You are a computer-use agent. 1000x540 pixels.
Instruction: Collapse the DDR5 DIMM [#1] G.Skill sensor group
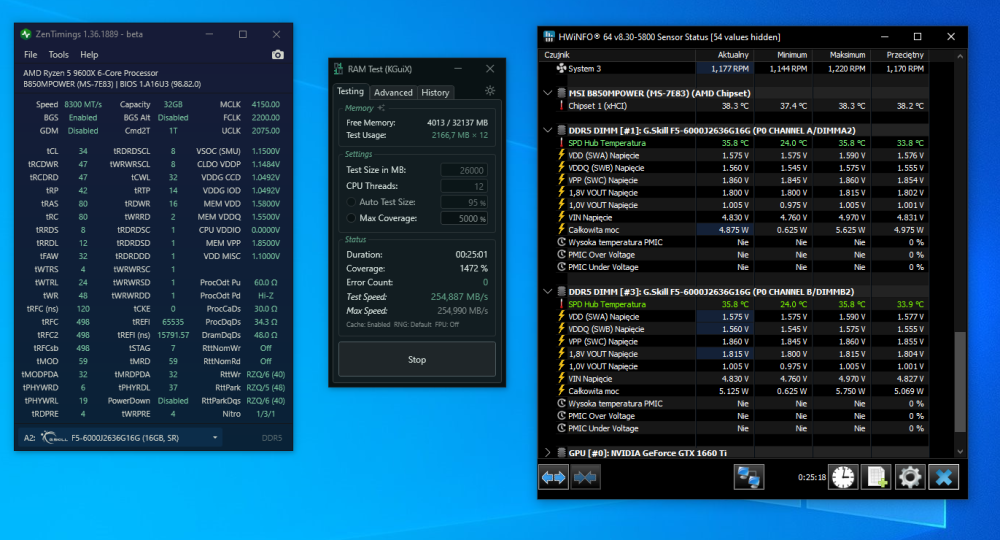(547, 130)
